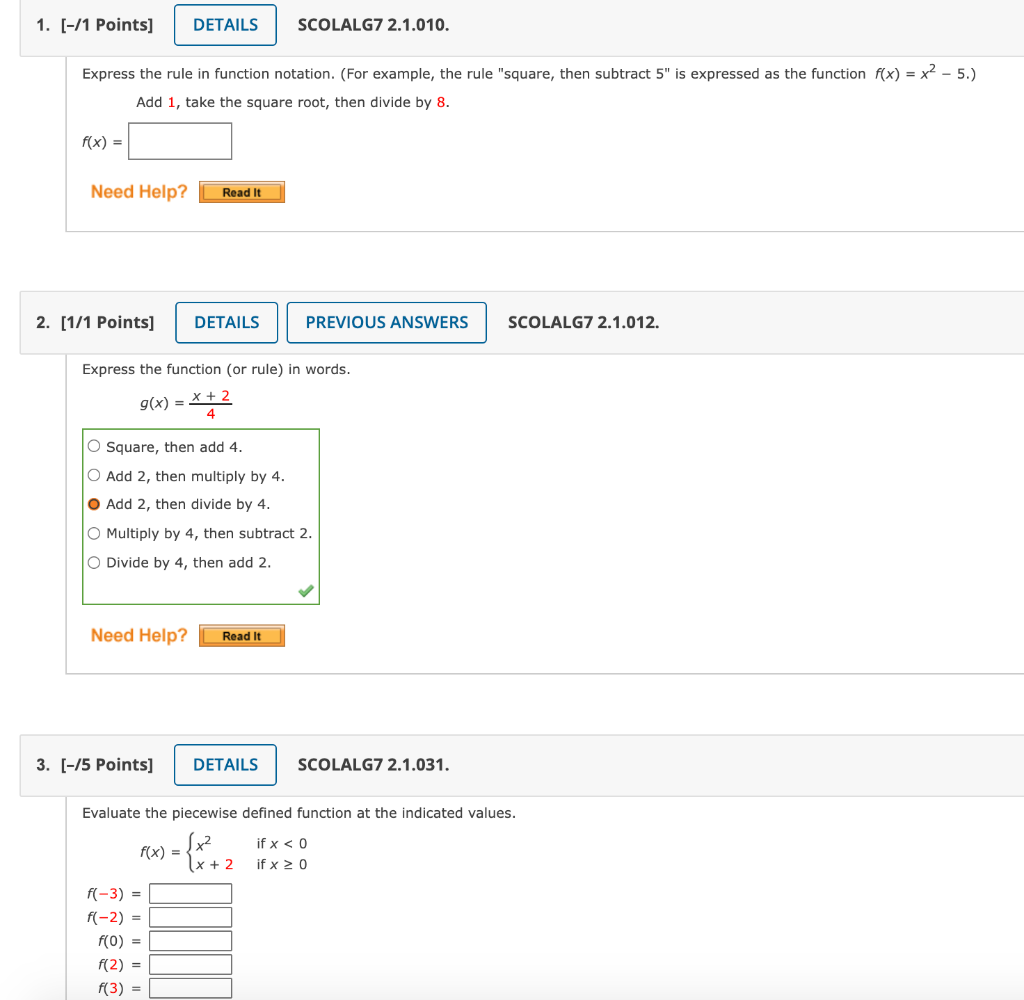The image size is (1024, 1000).
Task: Select 'Multiply by 4, then subtract 2'
Action: tap(93, 533)
